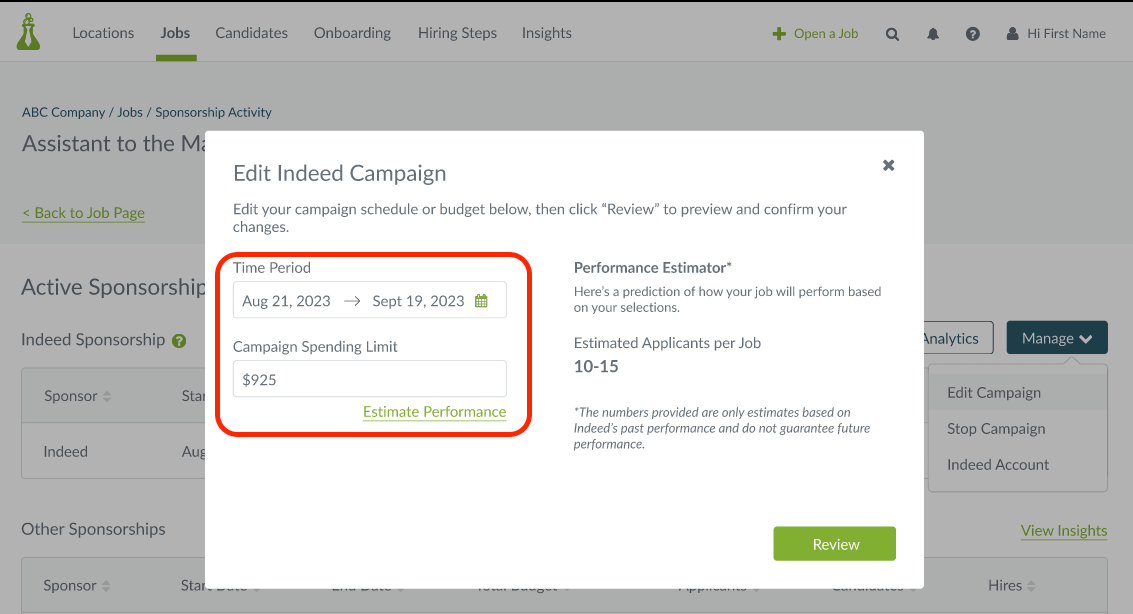Open the help question mark icon
Viewport: 1133px width, 614px height.
pyautogui.click(x=972, y=33)
